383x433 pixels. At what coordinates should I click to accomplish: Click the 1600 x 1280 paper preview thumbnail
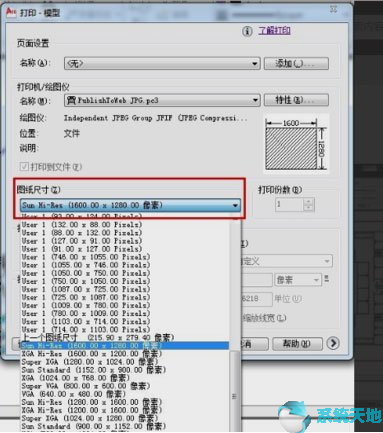click(x=296, y=144)
